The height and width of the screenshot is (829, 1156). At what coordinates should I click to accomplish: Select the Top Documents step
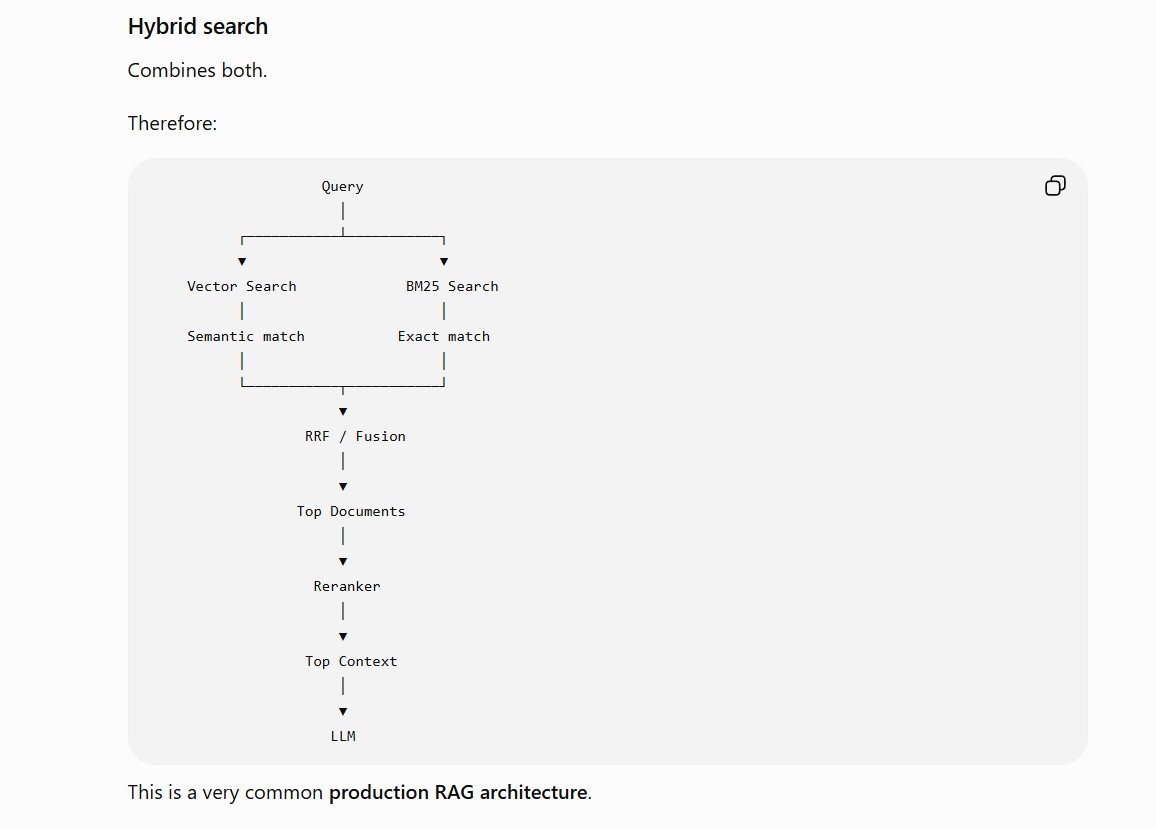[351, 511]
